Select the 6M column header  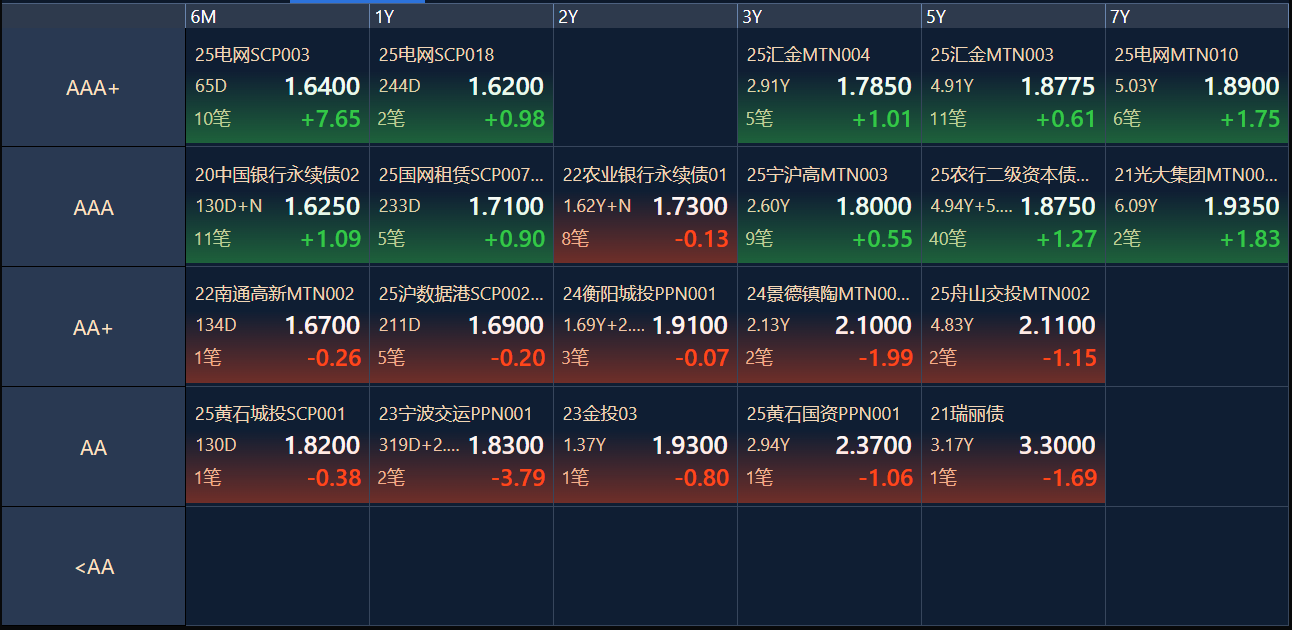[277, 16]
